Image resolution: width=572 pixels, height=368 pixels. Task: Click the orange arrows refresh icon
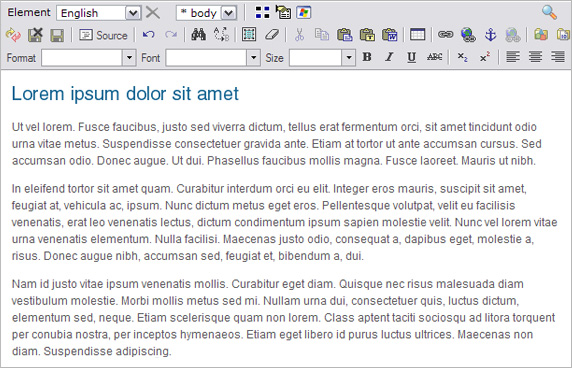[x=13, y=35]
